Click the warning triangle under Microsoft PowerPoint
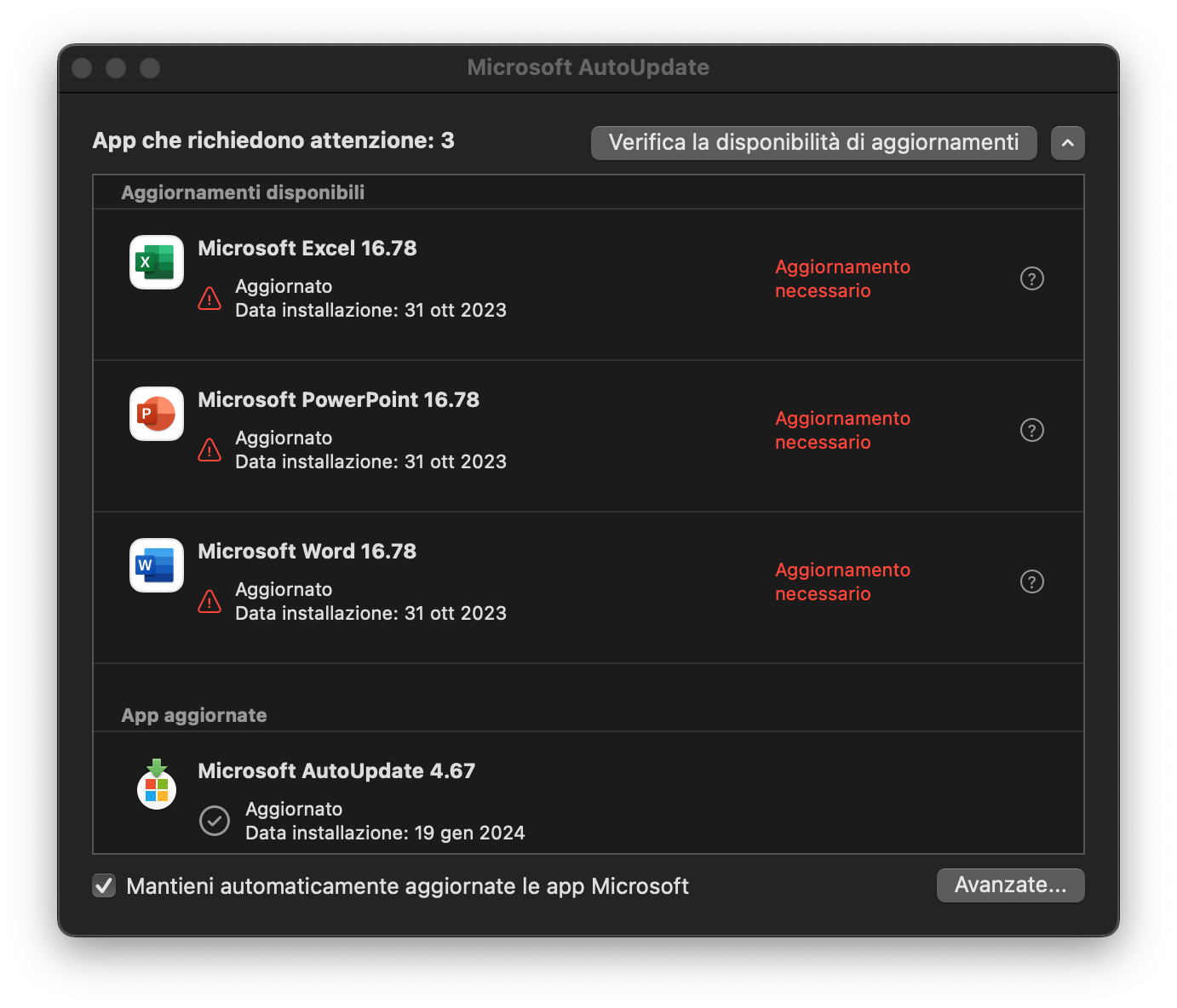Viewport: 1177px width, 1008px height. click(x=210, y=450)
